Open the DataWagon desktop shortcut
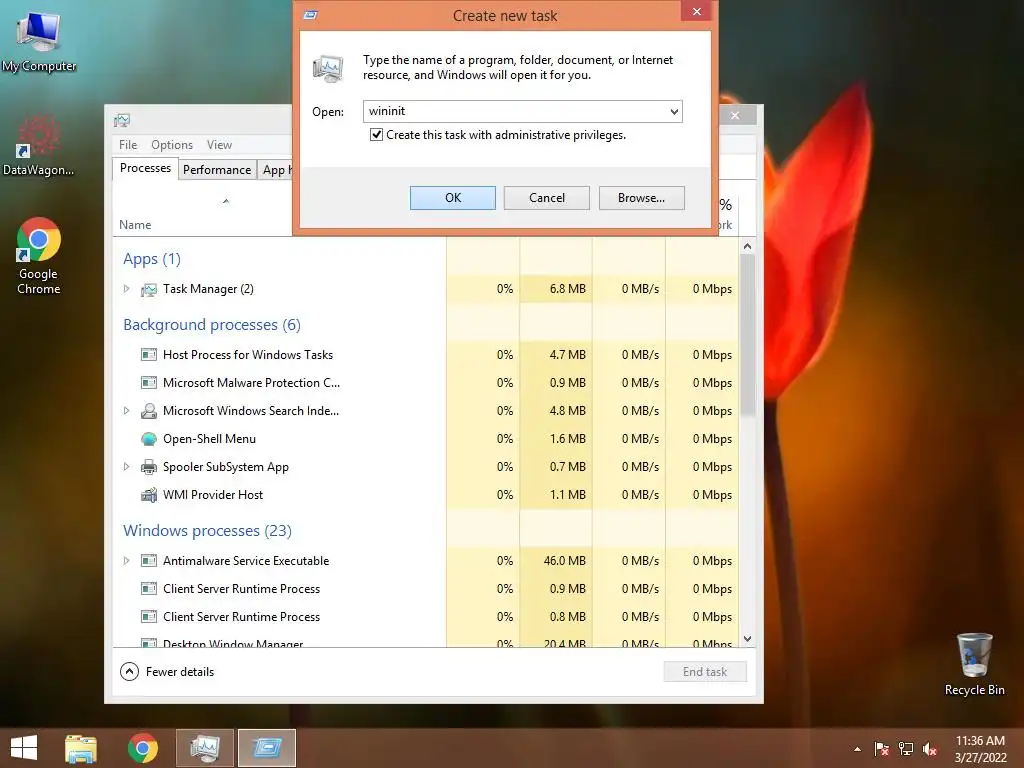 (39, 145)
